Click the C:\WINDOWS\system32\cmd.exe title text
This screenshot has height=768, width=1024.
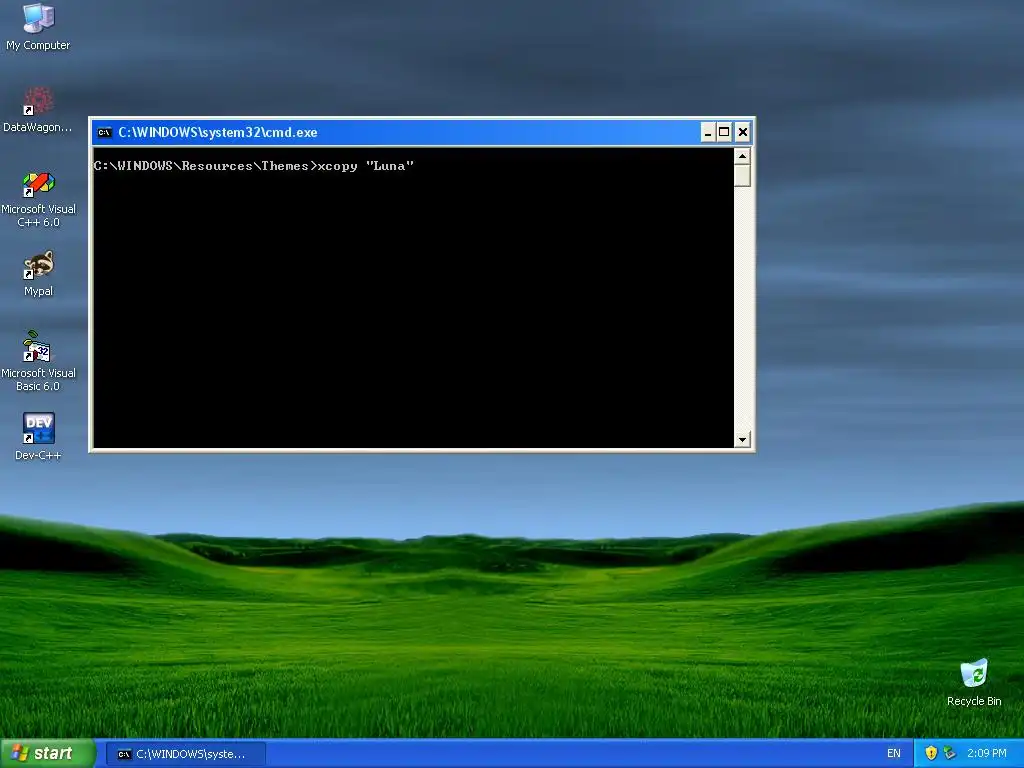point(217,133)
